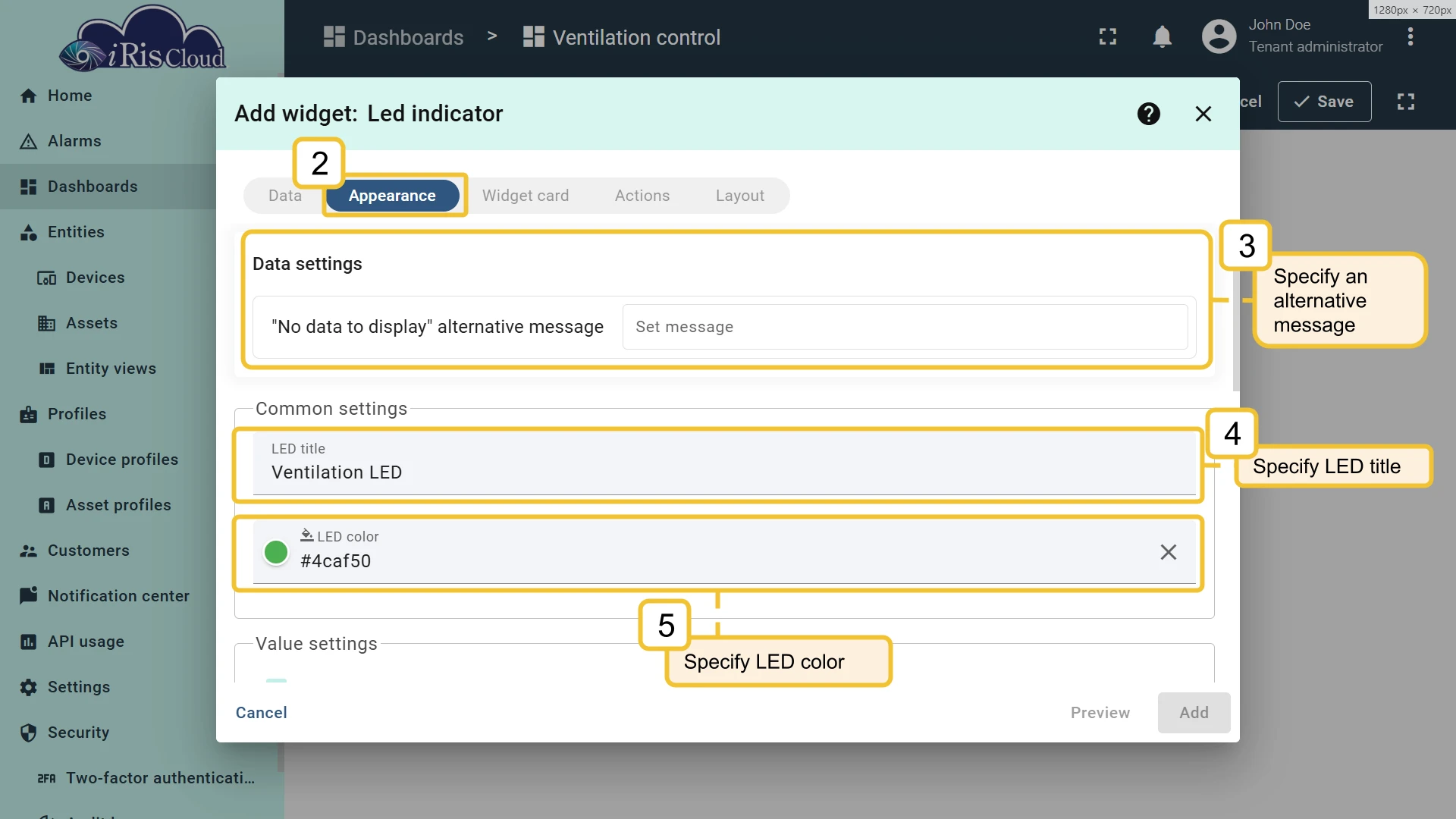
Task: Click the LED title field
Action: click(x=724, y=463)
